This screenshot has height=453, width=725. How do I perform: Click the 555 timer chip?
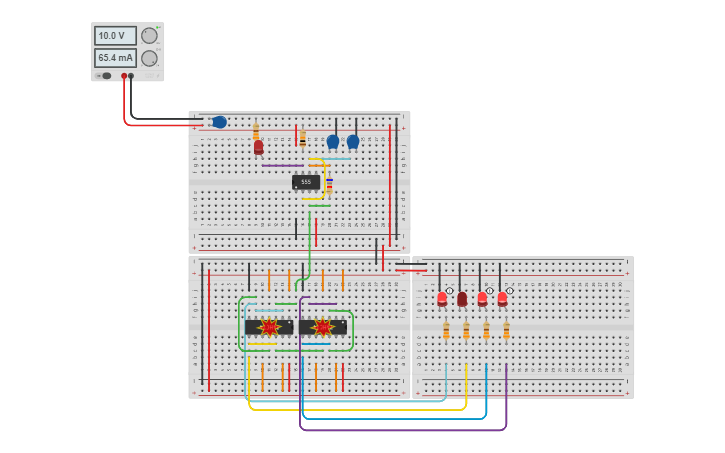pos(306,182)
